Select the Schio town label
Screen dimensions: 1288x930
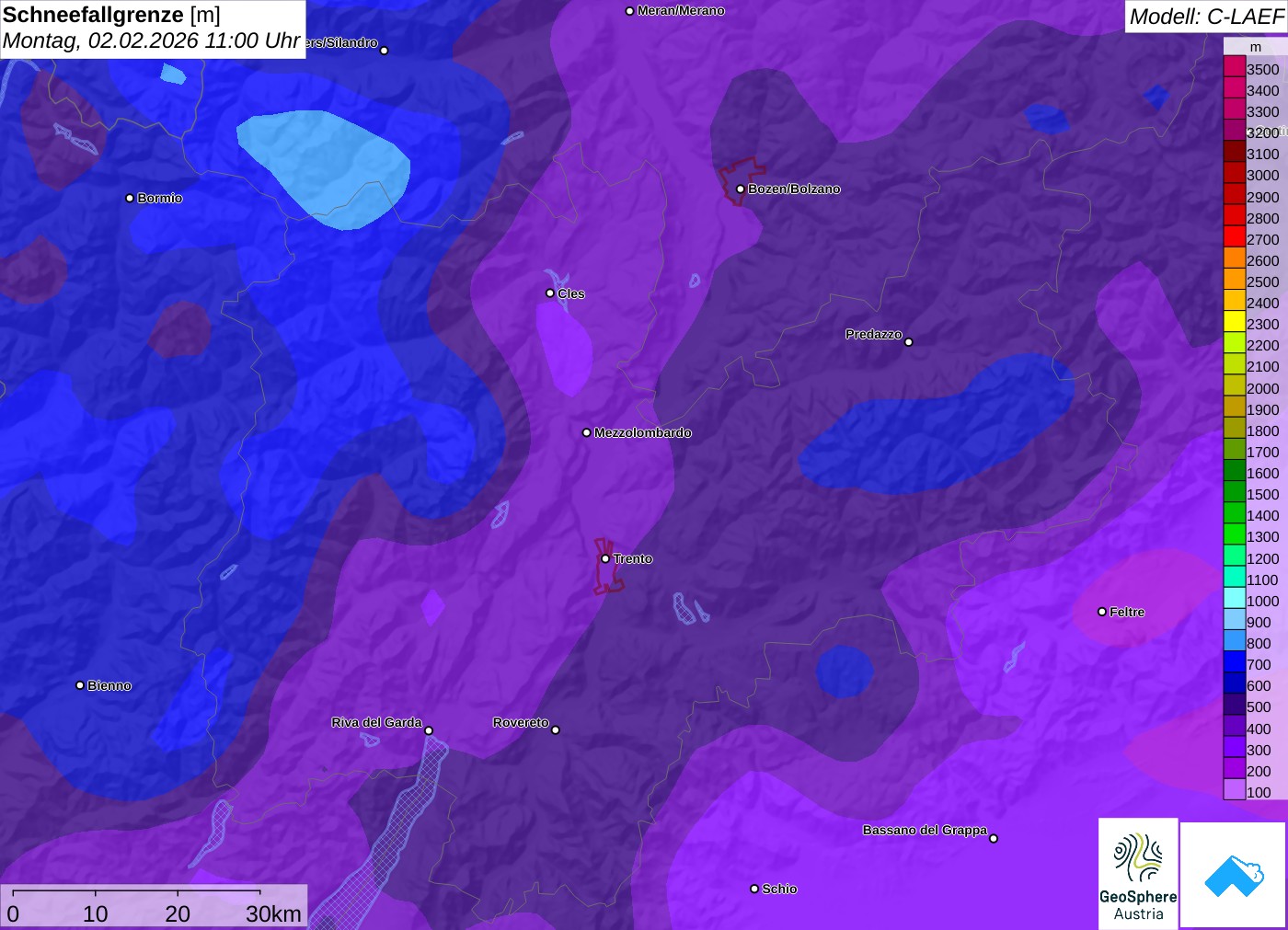click(779, 889)
